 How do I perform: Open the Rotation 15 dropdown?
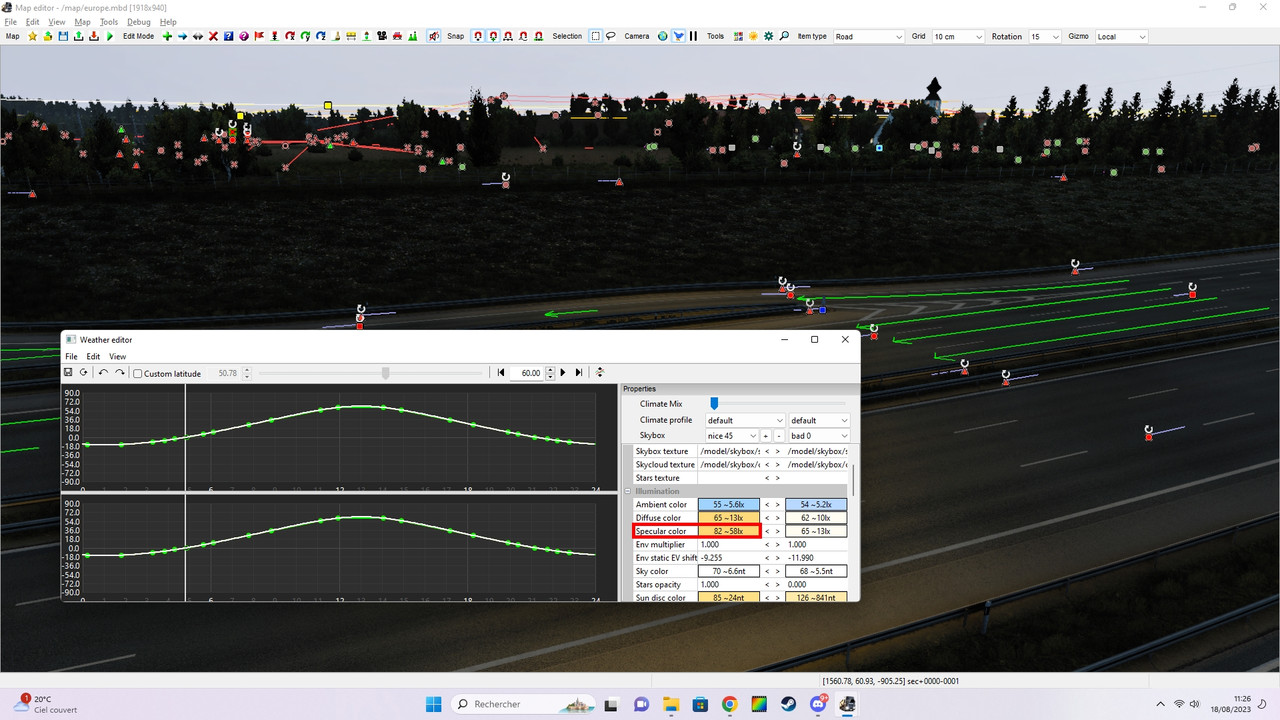tap(1045, 36)
